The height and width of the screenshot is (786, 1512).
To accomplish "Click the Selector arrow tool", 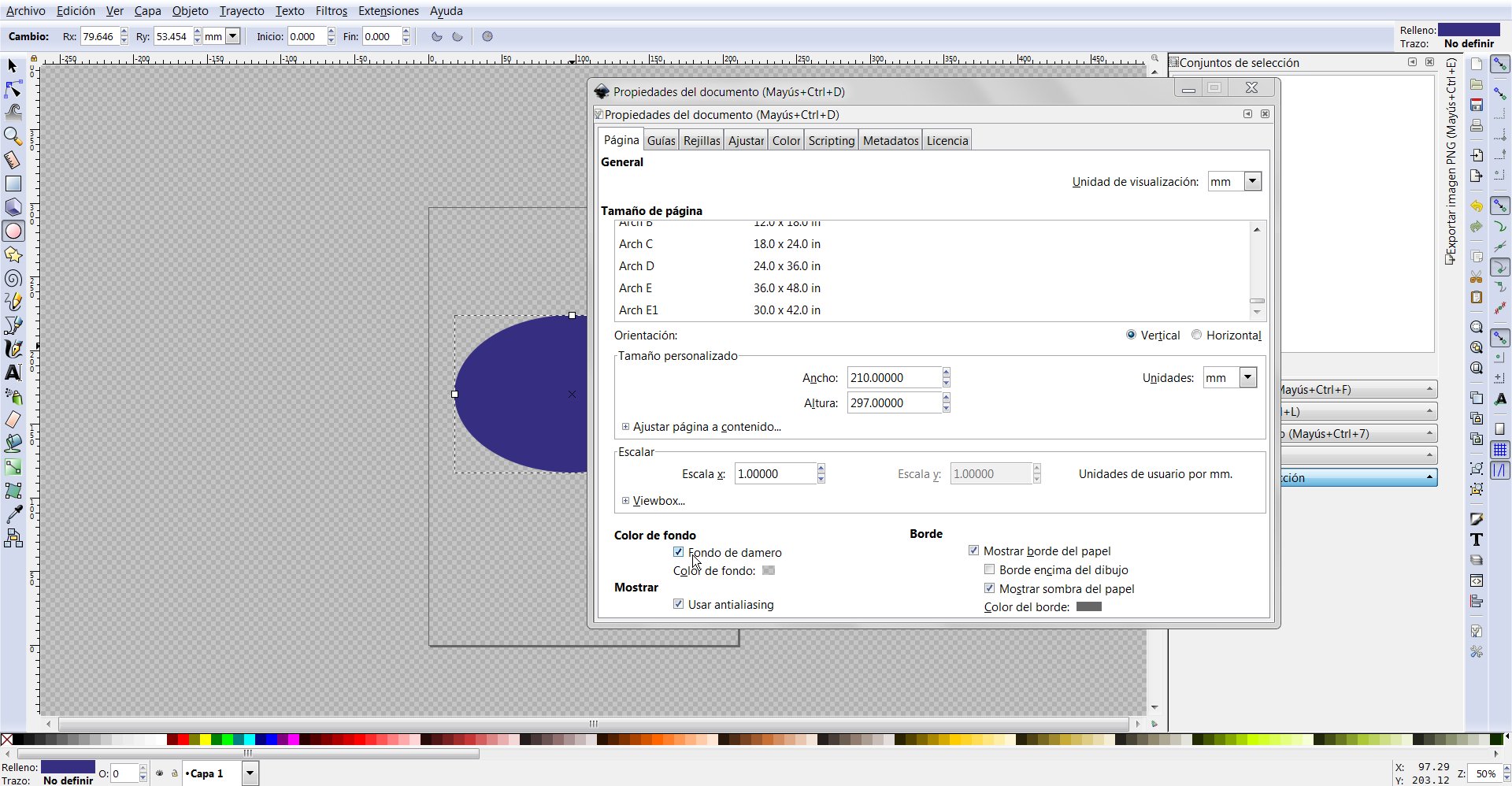I will [13, 66].
